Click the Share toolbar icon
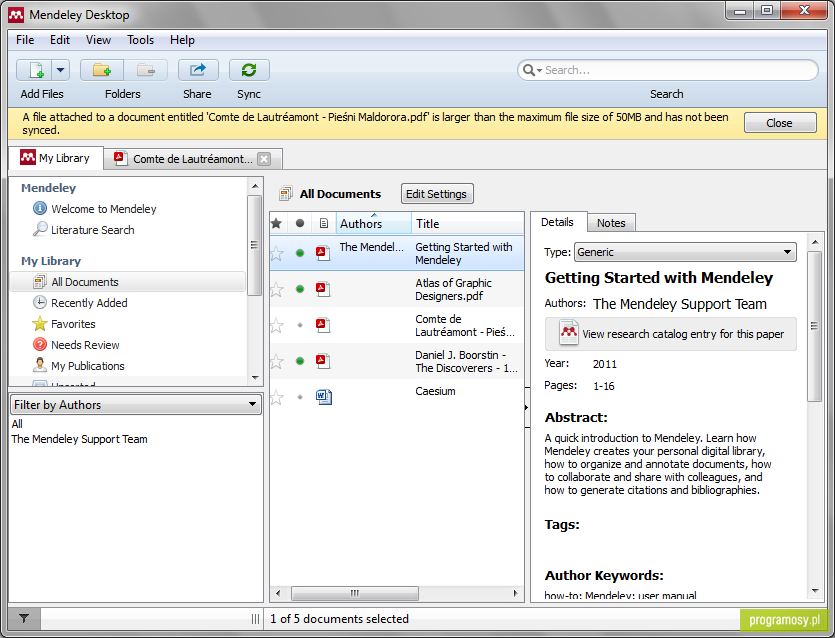 coord(198,70)
